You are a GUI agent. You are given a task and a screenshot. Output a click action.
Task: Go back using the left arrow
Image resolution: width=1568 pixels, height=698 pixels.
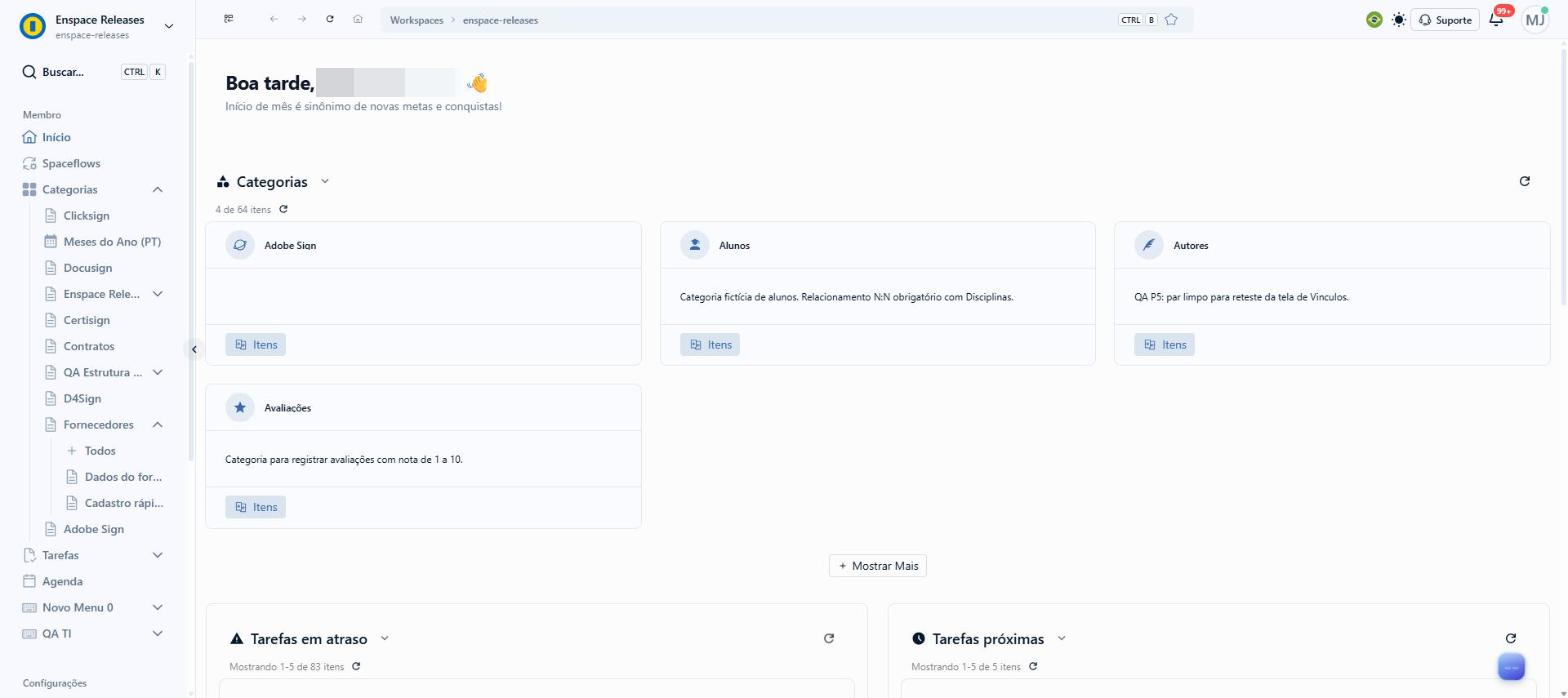274,19
